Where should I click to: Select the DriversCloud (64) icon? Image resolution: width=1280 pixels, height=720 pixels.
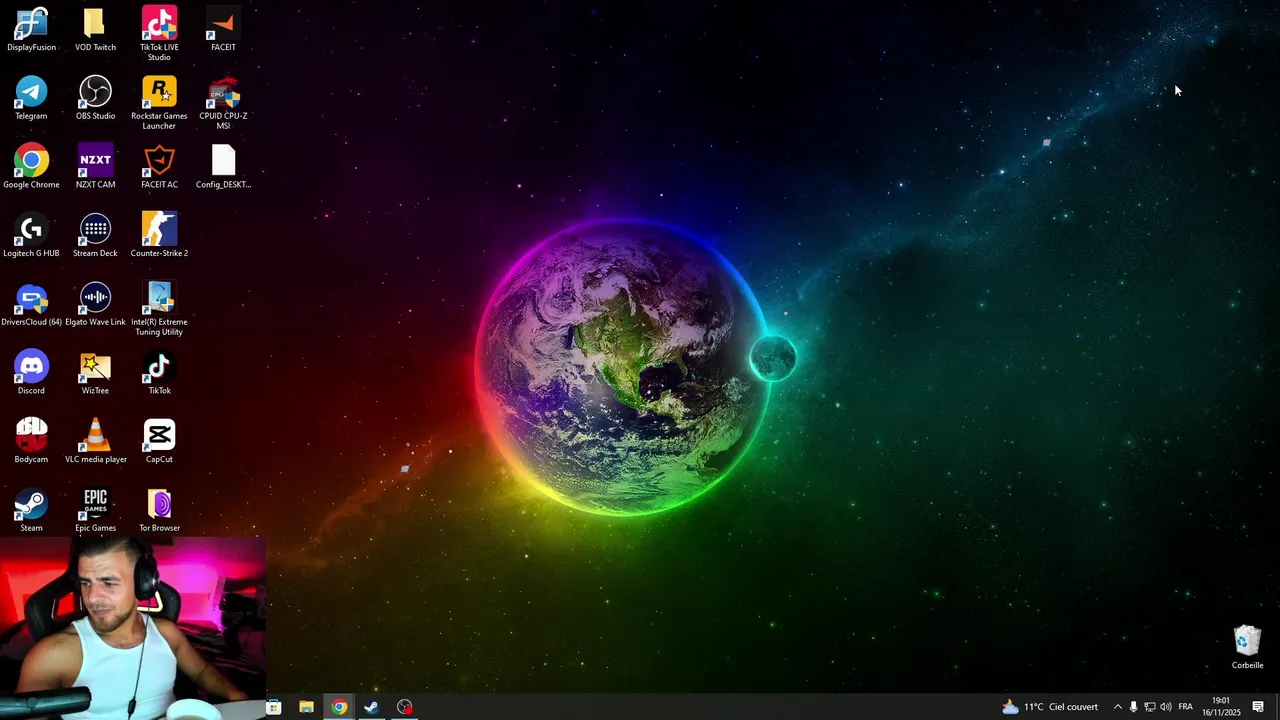(x=31, y=305)
